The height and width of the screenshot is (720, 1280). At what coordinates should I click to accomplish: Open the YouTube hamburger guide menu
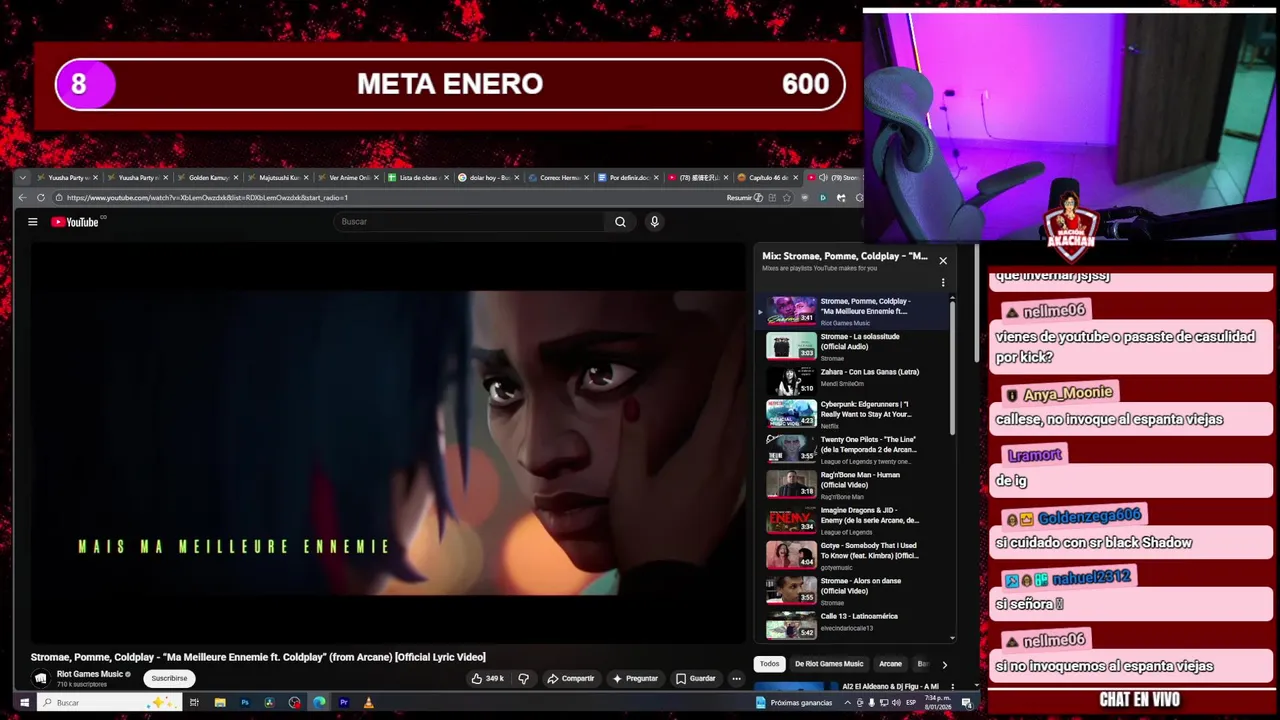32,222
